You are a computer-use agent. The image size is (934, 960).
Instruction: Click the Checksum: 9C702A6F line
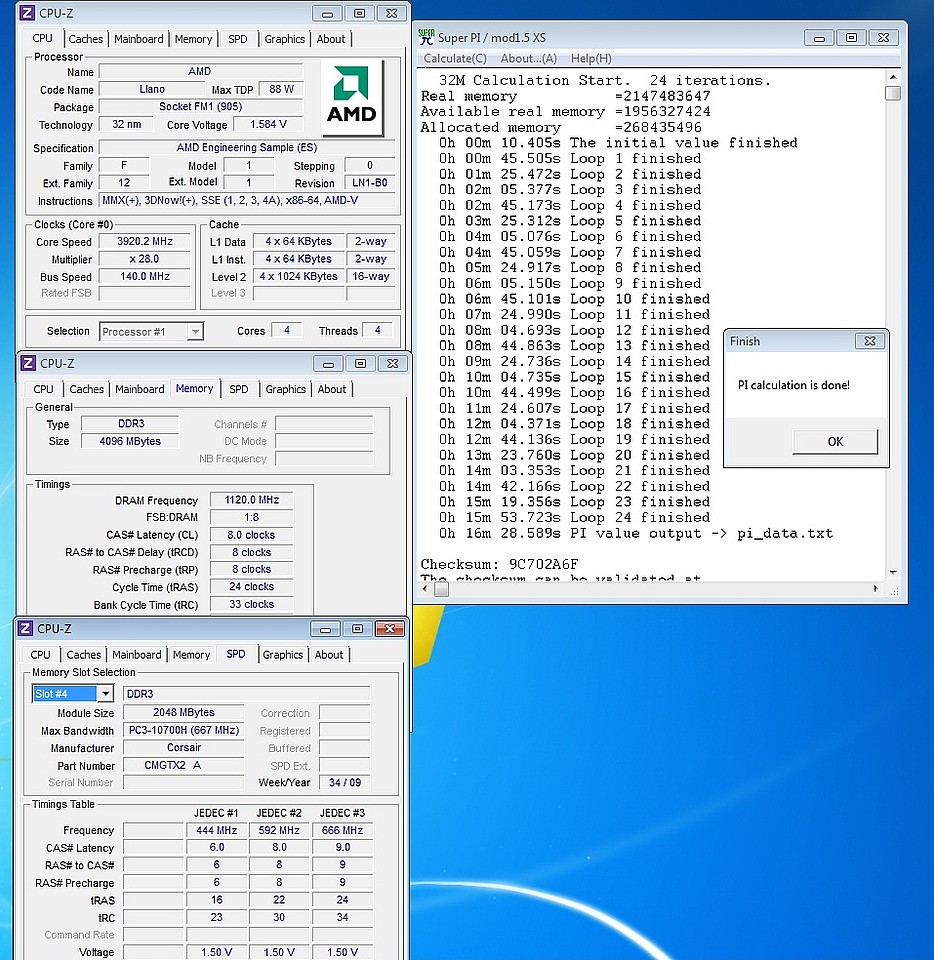pyautogui.click(x=499, y=564)
